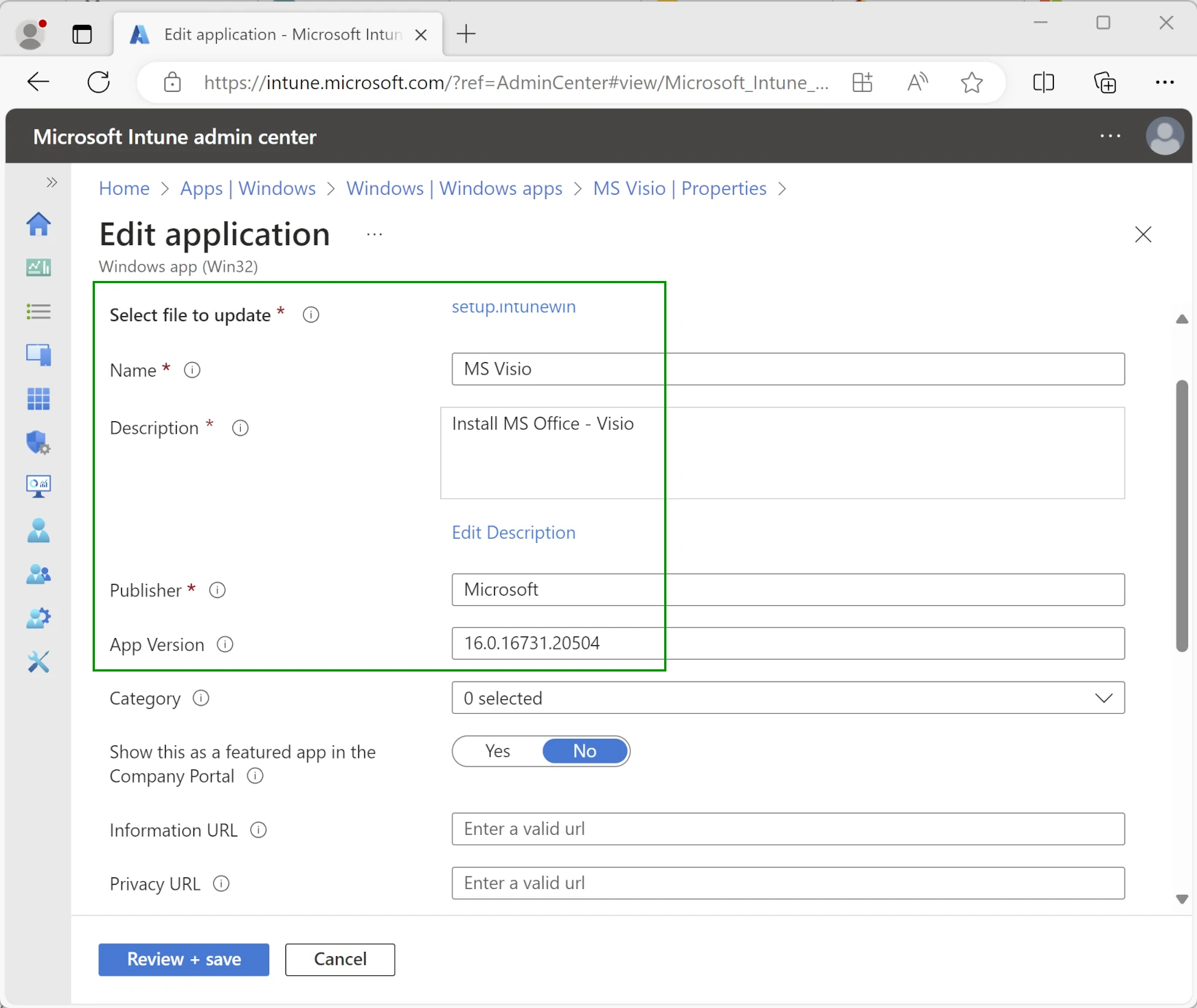Open the address bar apps icon
Screen dimensions: 1197x1008
(x=863, y=82)
